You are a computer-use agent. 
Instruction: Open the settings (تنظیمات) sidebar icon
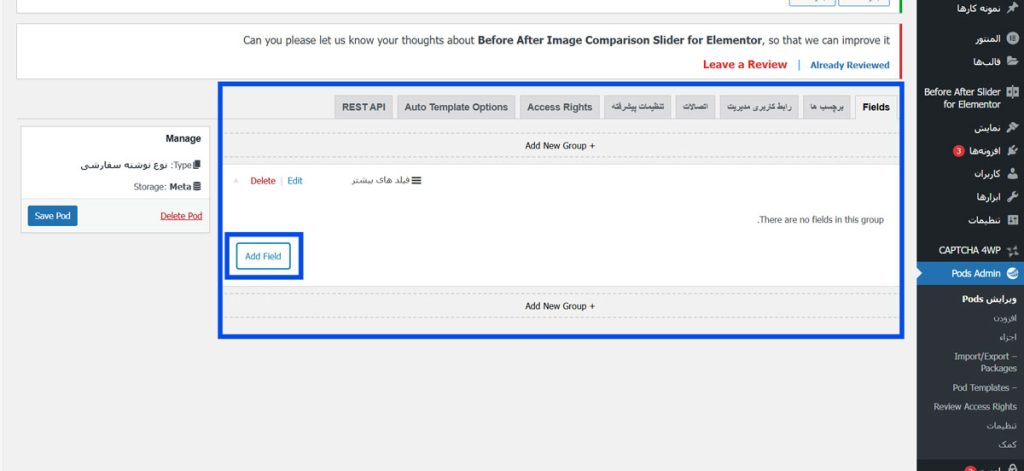[1012, 220]
